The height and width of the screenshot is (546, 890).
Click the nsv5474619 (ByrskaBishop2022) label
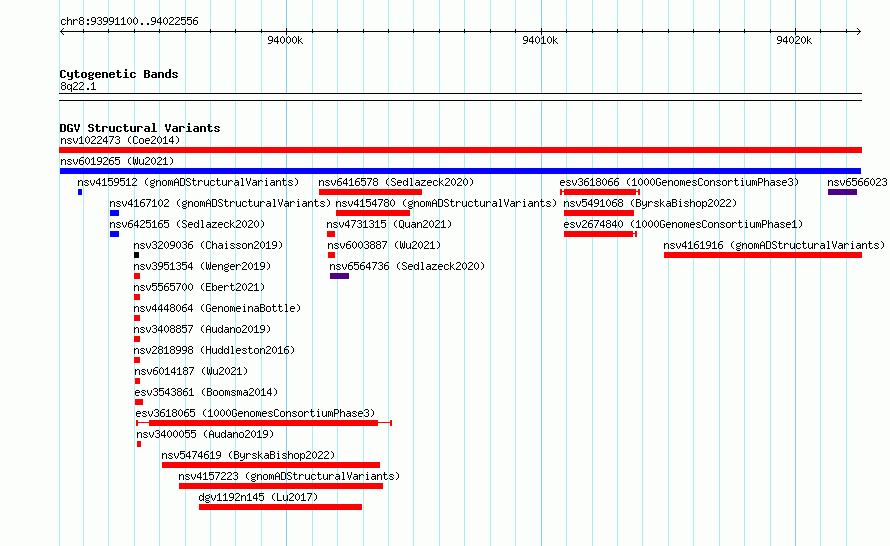pos(248,455)
